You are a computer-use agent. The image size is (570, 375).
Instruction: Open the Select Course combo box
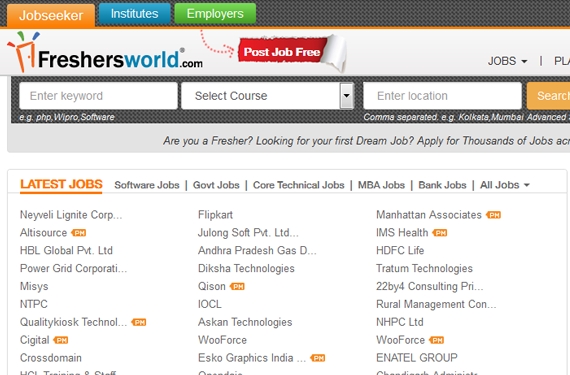[268, 96]
